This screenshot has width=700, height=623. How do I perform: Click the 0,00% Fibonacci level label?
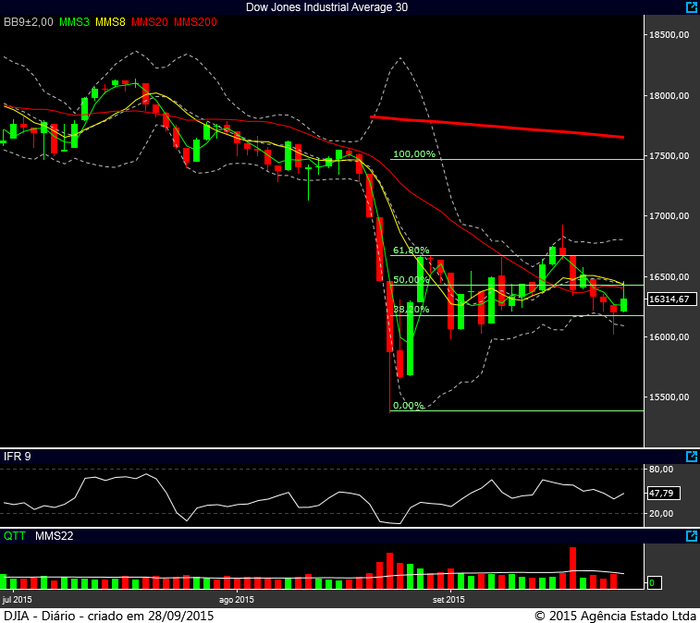coord(408,405)
